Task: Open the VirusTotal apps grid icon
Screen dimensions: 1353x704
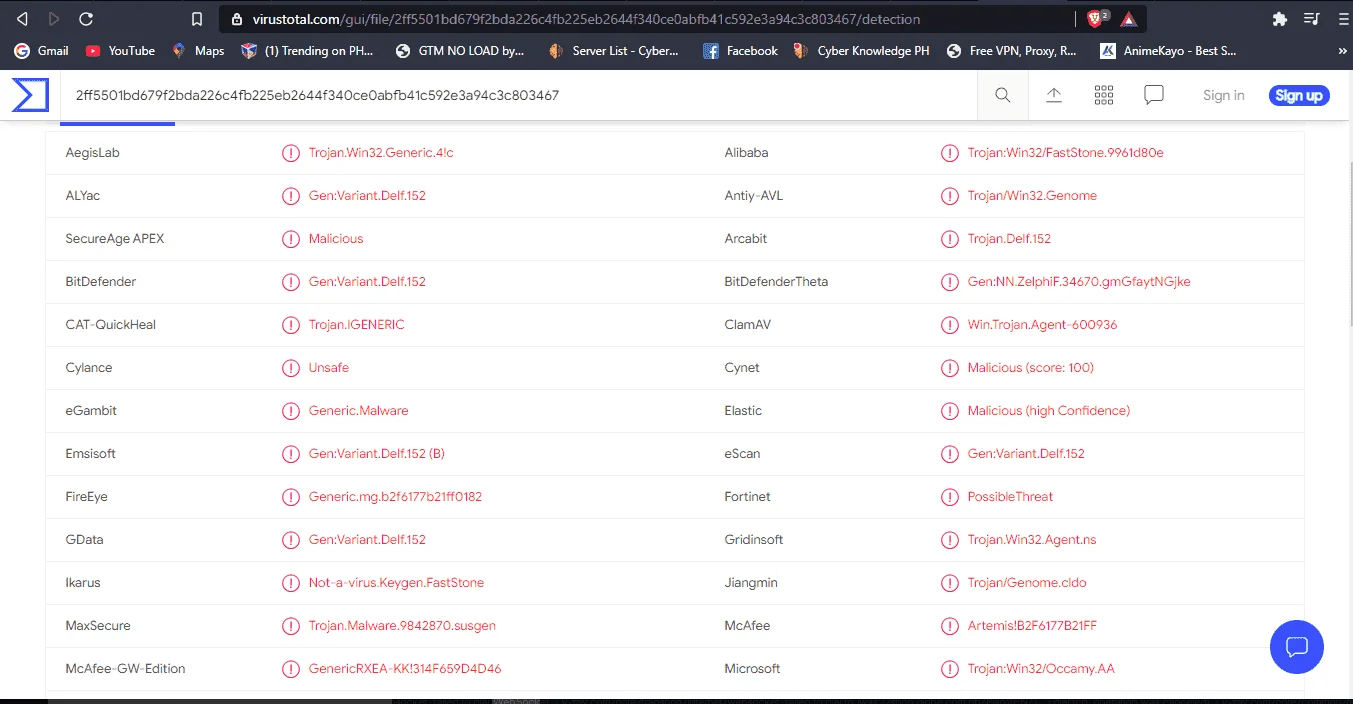Action: pyautogui.click(x=1104, y=95)
